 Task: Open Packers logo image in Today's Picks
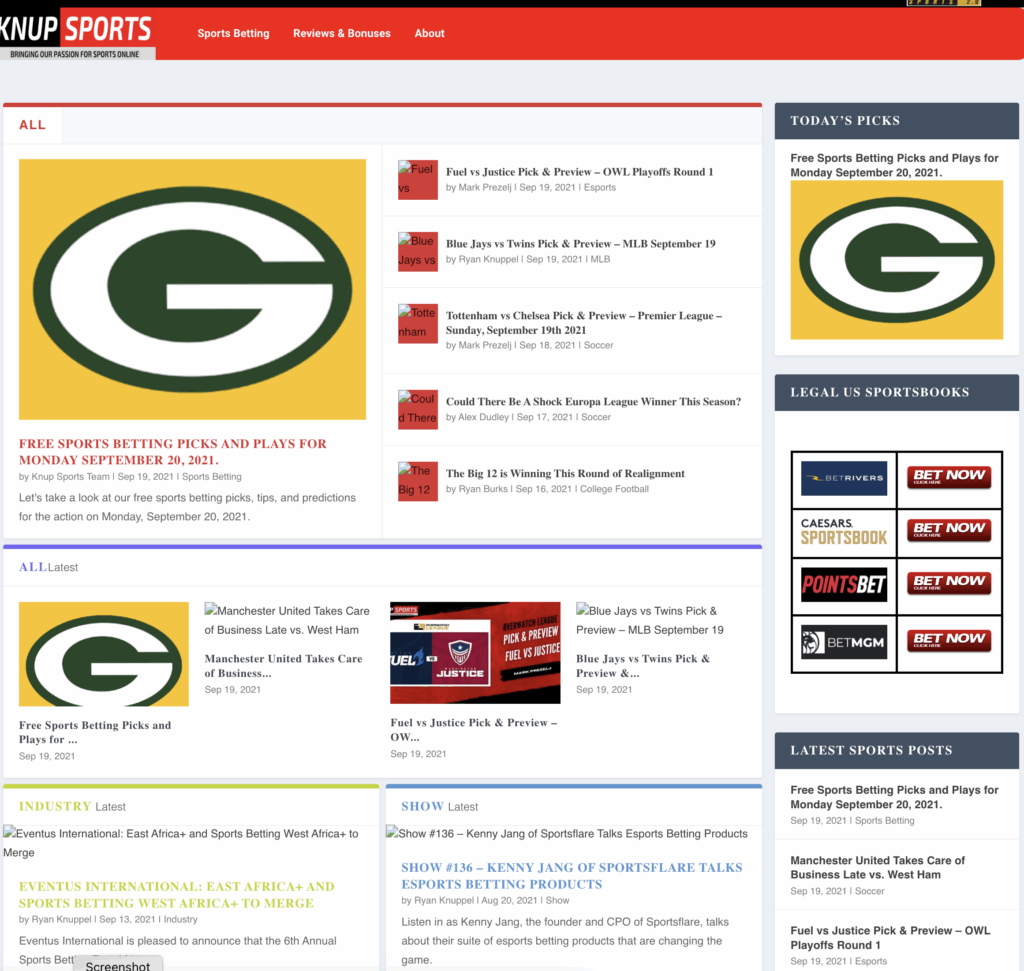point(897,260)
